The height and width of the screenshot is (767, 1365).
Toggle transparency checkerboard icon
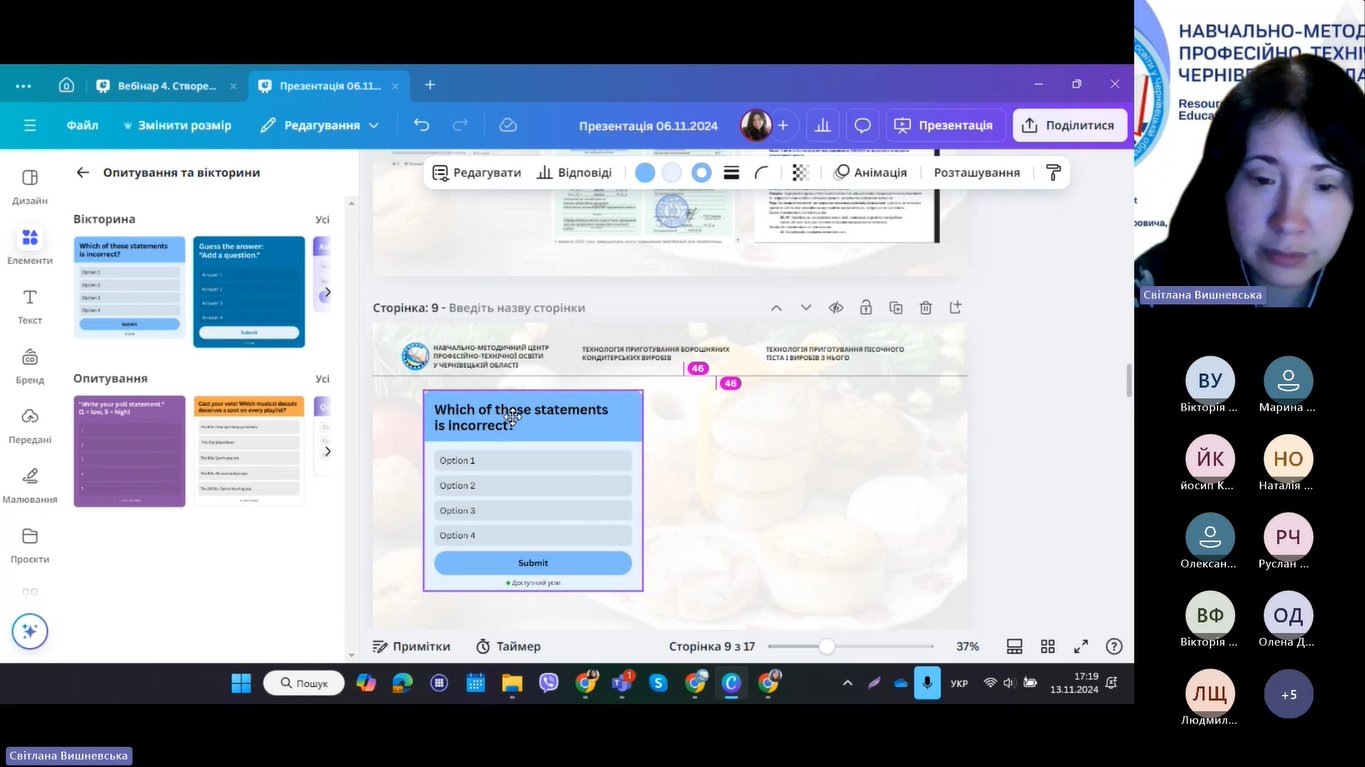pos(800,173)
